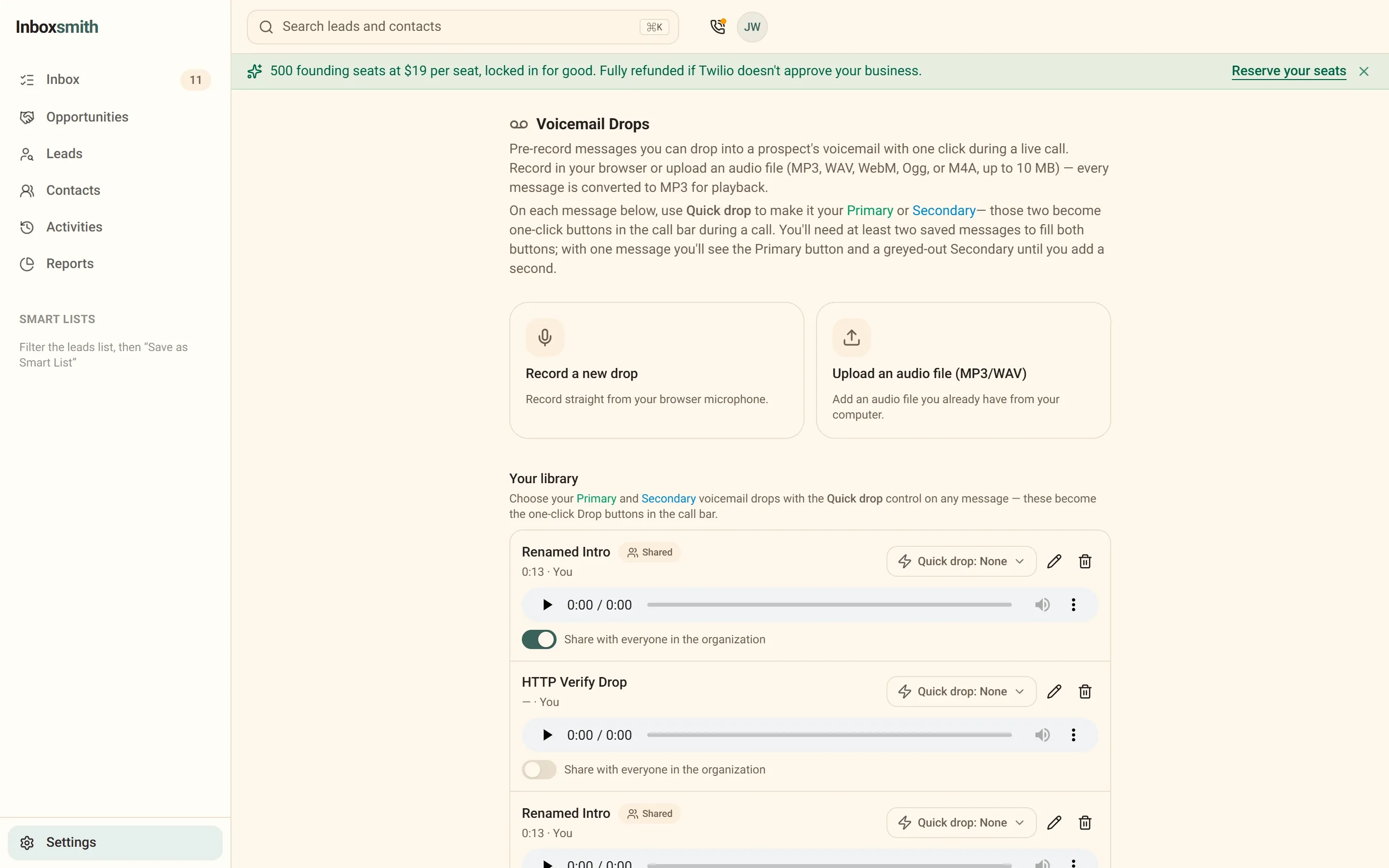Open Quick drop dropdown for last Renamed Intro
This screenshot has width=1389, height=868.
[x=961, y=823]
